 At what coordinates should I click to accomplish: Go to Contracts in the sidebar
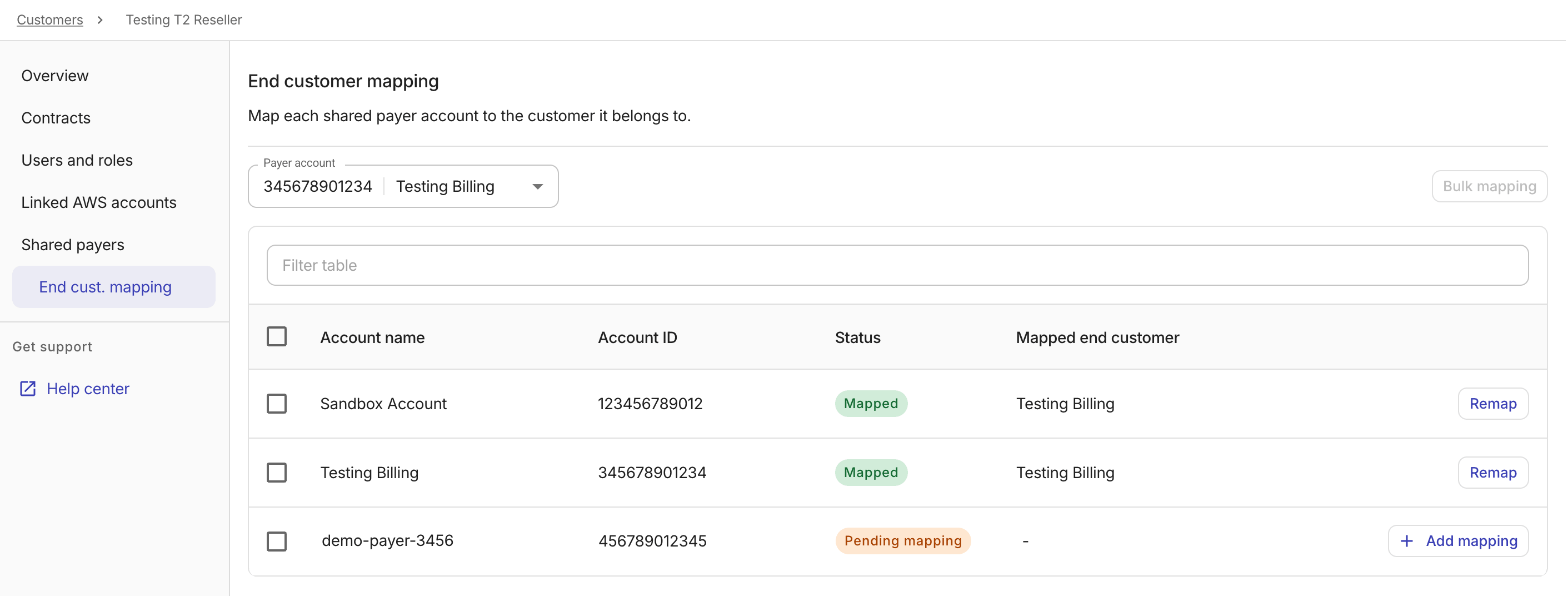pyautogui.click(x=56, y=118)
